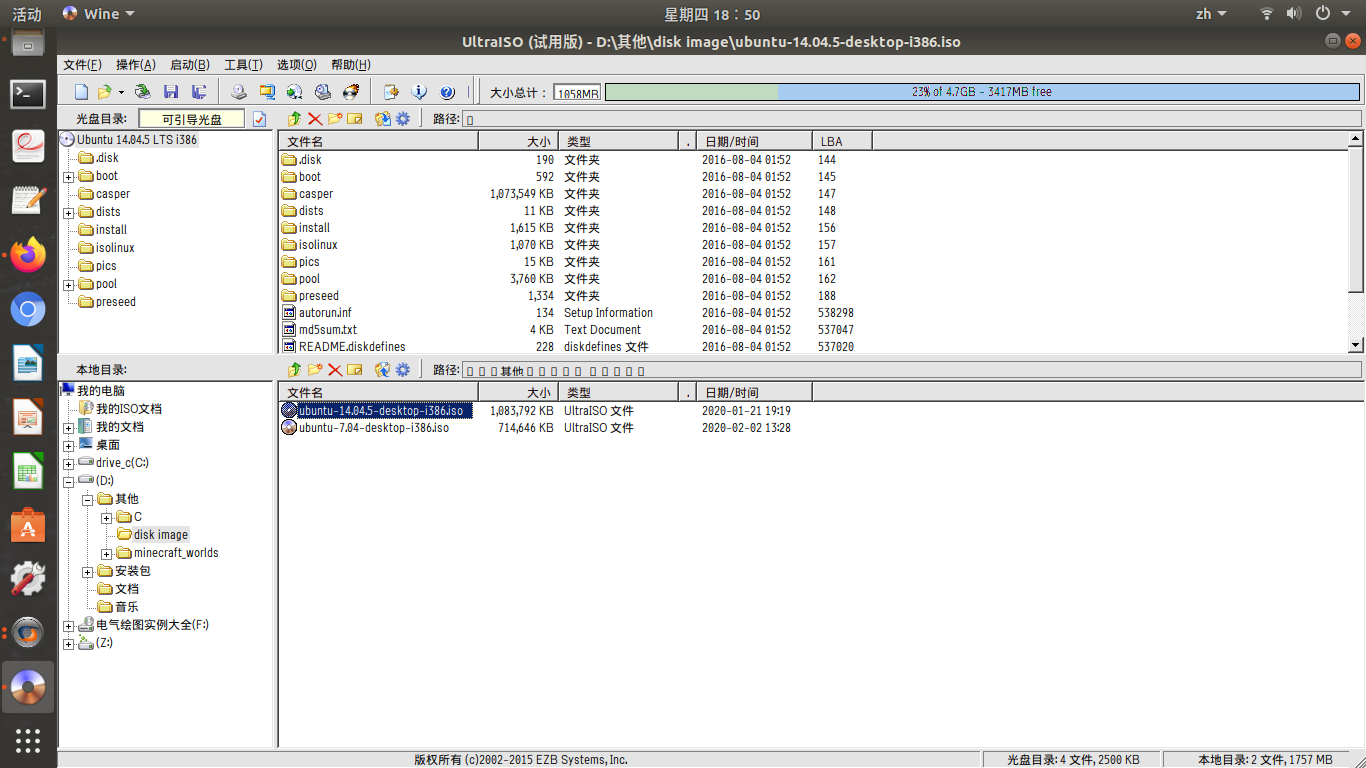Sort local list by 文件名 column header
Viewport: 1366px width, 768px height.
click(379, 393)
